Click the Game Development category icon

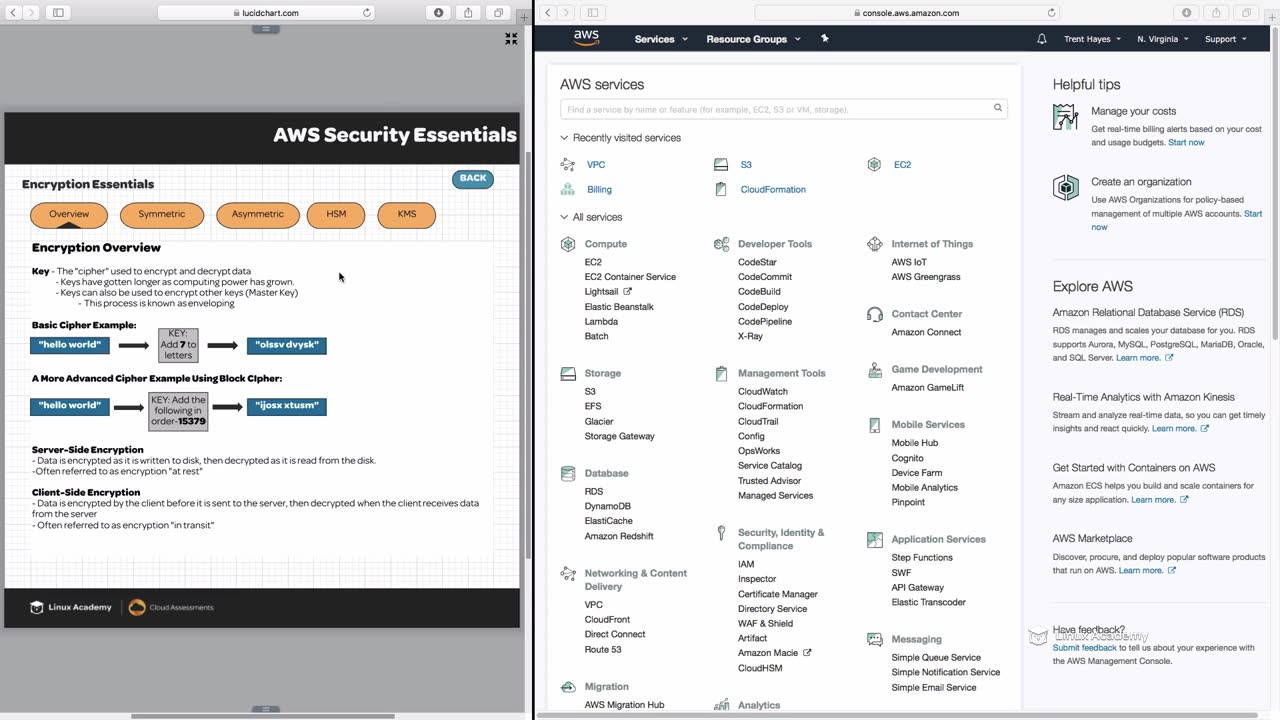click(x=875, y=369)
